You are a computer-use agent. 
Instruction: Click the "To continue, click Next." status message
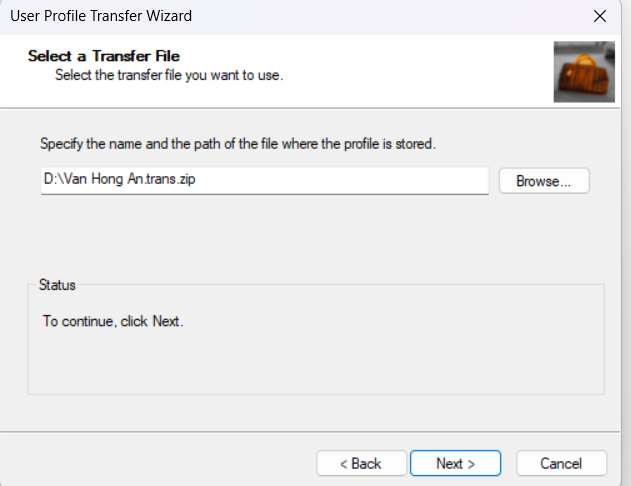coord(113,322)
